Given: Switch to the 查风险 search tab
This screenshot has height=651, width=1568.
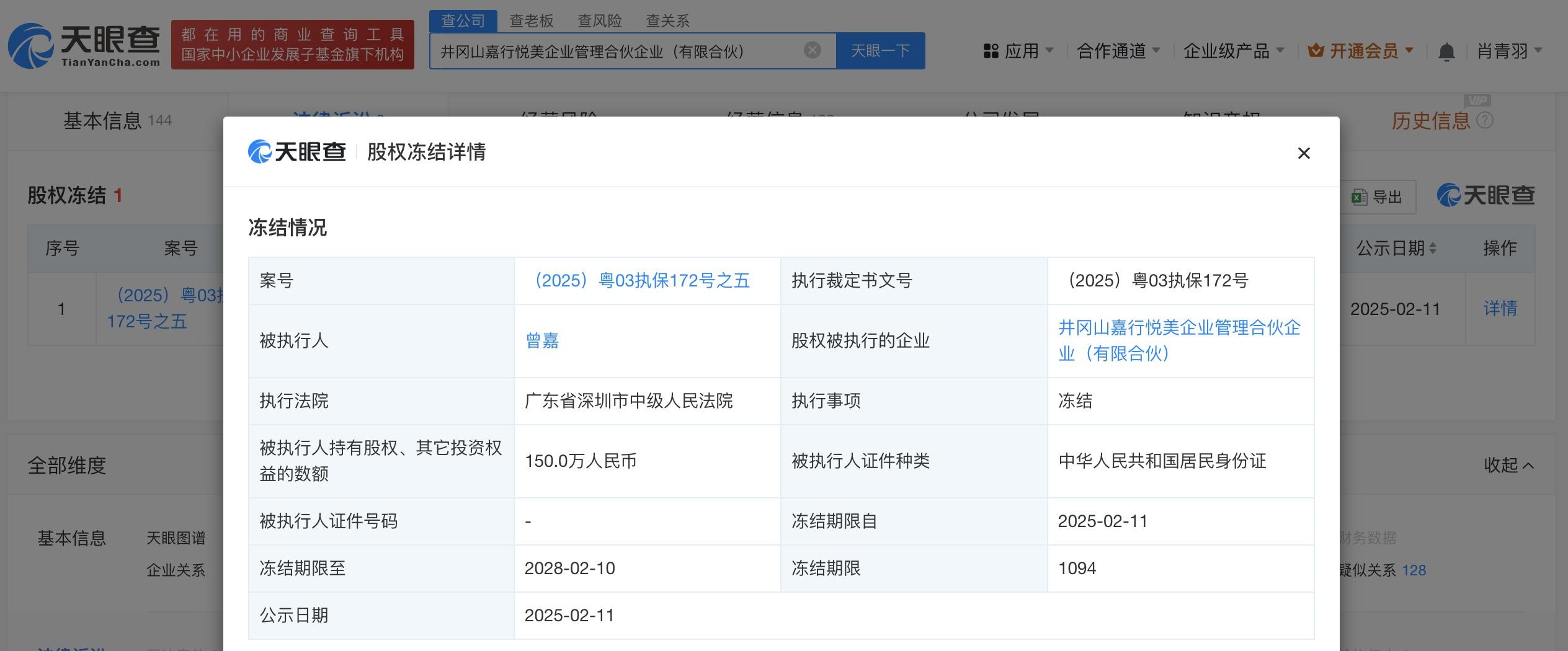Looking at the screenshot, I should tap(599, 21).
